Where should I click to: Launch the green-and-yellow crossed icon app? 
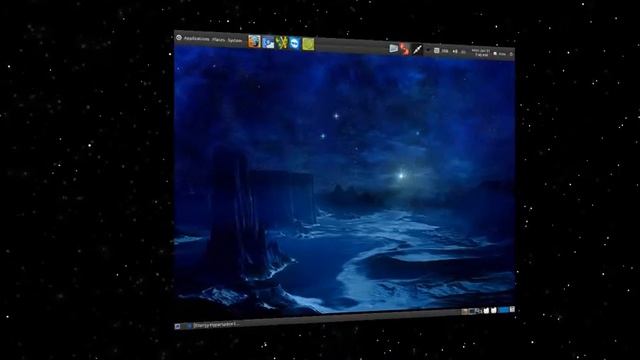[x=281, y=42]
